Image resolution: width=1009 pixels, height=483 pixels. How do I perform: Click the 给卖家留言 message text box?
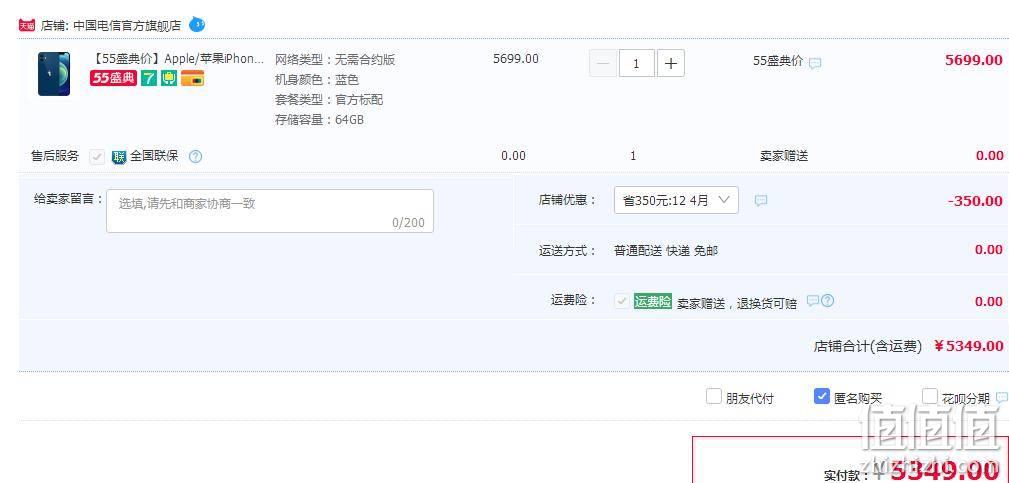(x=270, y=211)
